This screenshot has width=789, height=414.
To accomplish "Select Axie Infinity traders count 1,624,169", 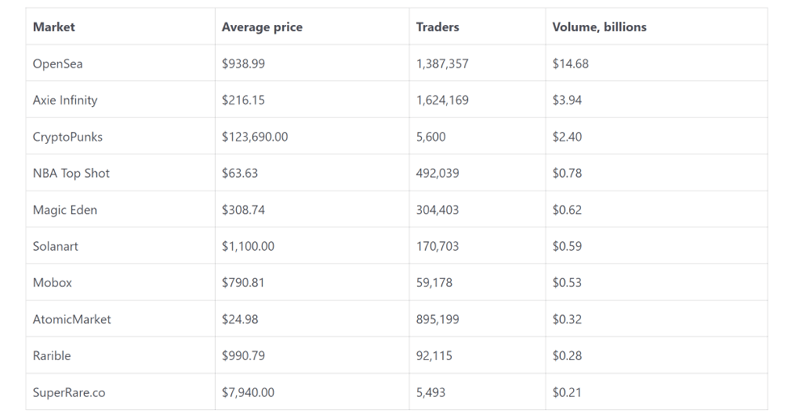I will (x=442, y=100).
